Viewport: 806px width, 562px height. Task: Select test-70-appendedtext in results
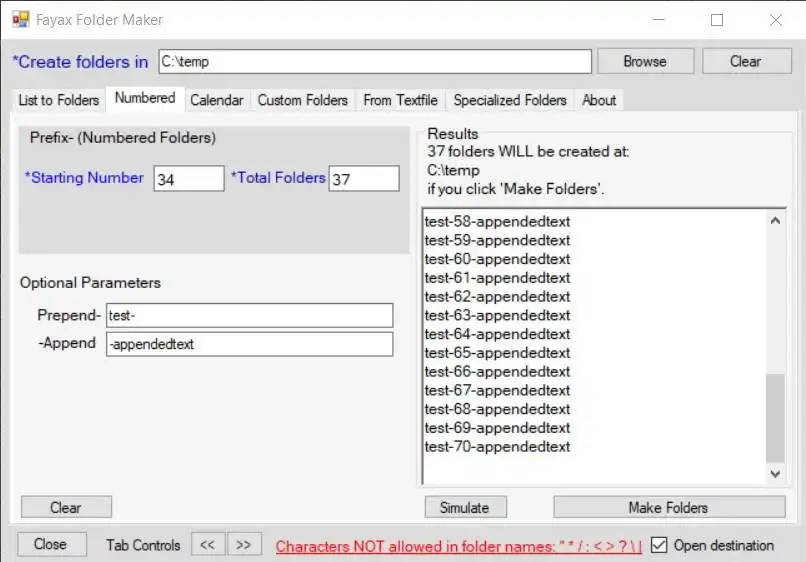coord(497,447)
